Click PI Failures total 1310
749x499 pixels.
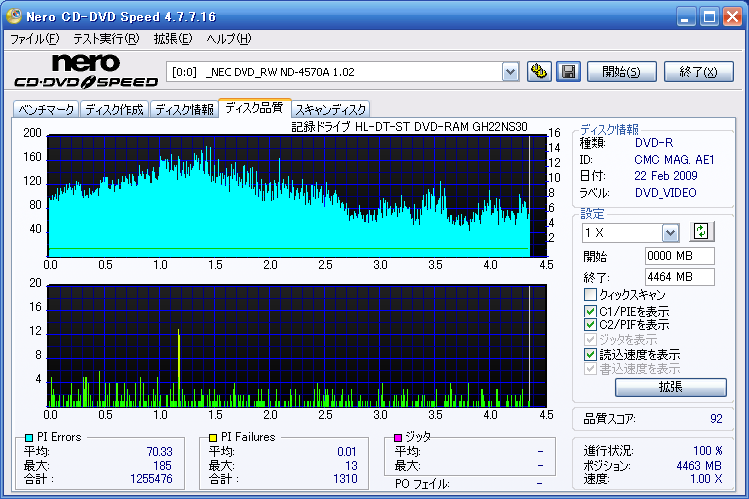345,478
